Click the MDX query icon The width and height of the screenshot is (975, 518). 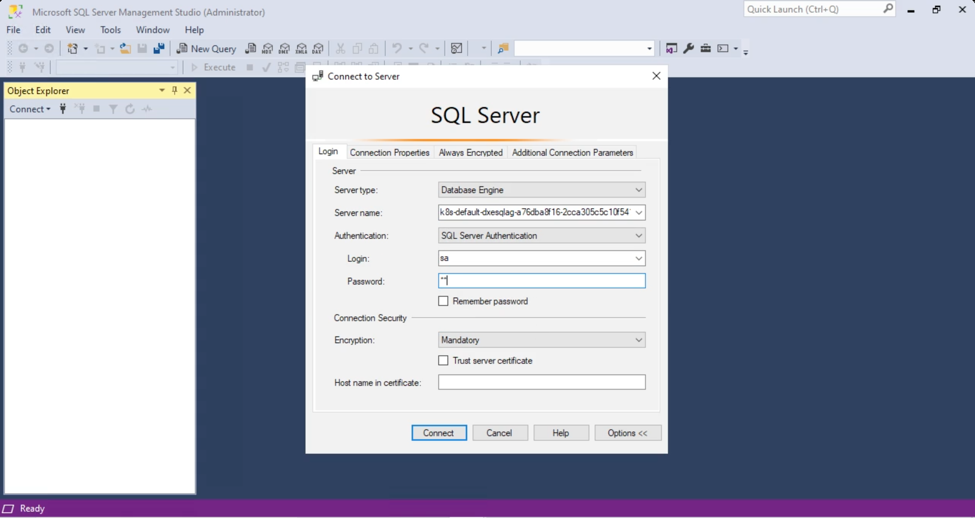[x=267, y=49]
